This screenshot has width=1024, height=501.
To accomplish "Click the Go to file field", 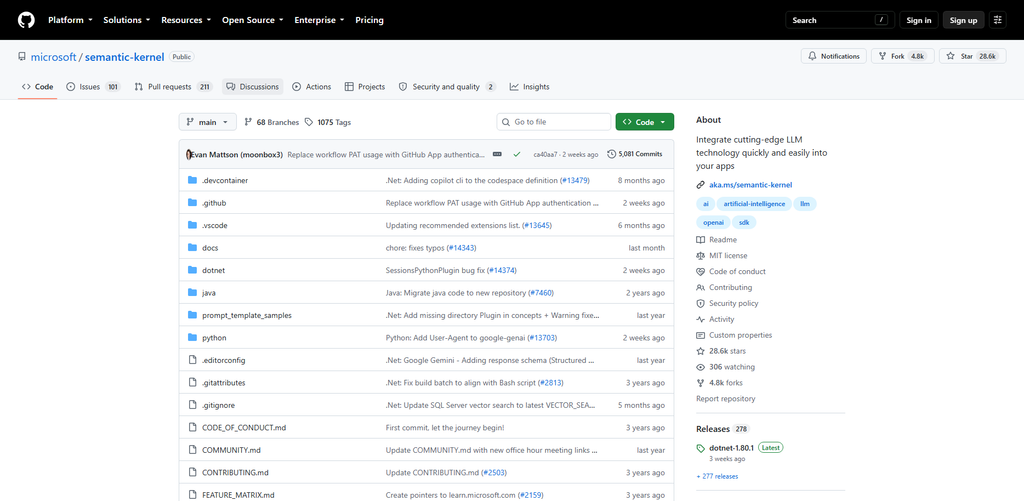I will click(x=554, y=122).
